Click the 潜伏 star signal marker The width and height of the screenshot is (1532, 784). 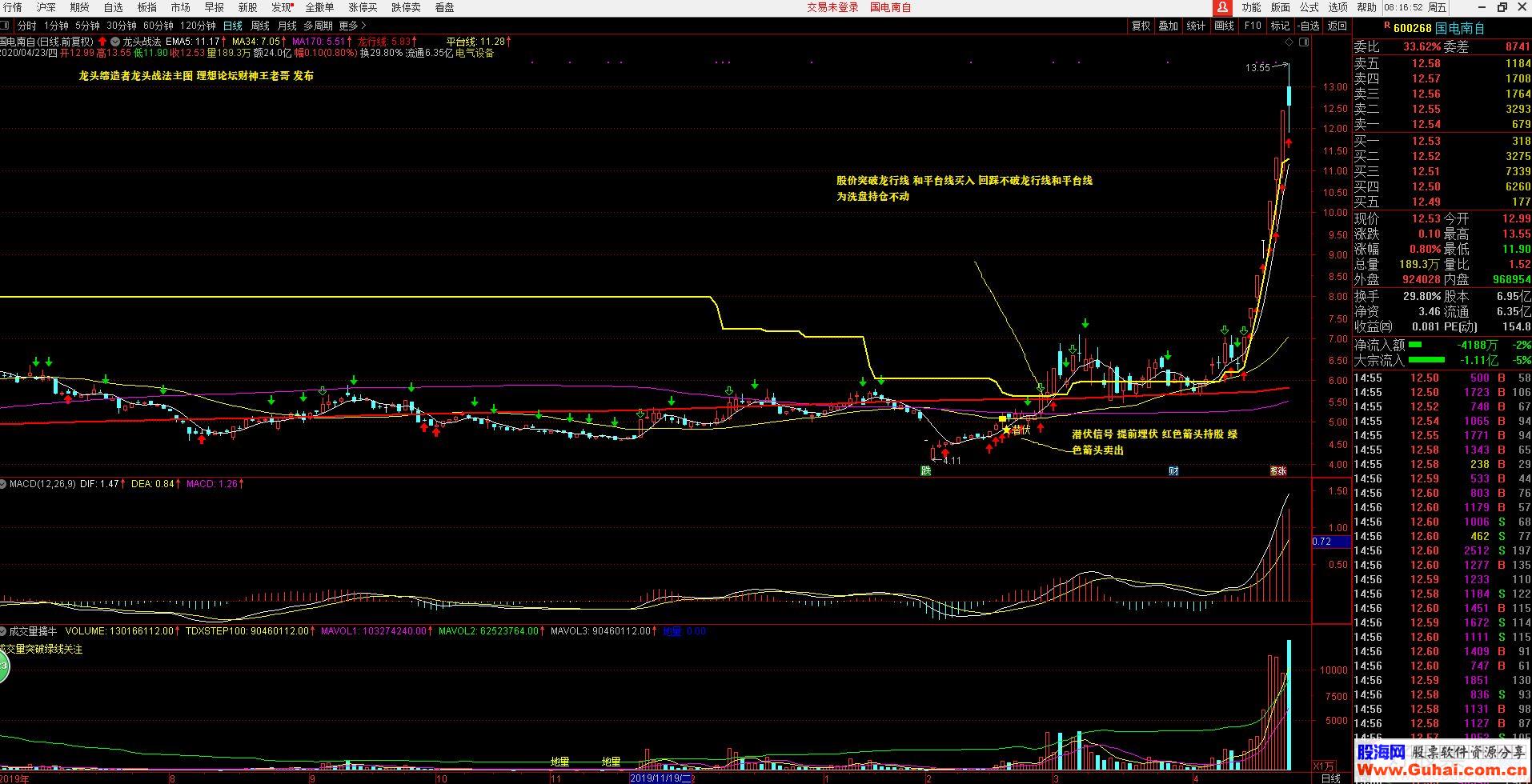pyautogui.click(x=1007, y=430)
